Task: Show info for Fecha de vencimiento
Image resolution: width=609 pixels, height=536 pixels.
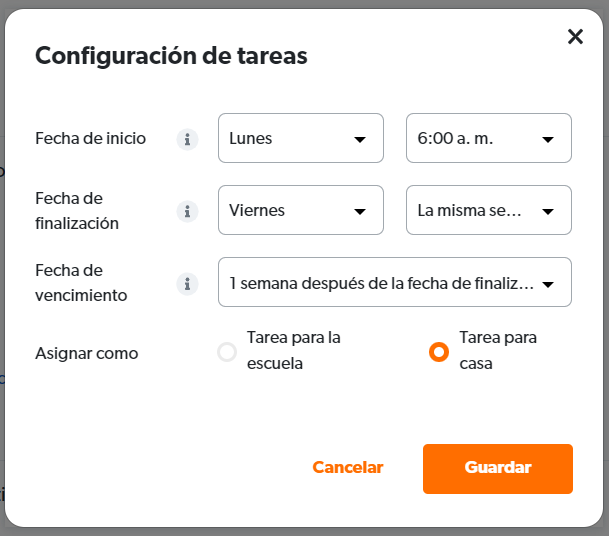Action: click(188, 284)
